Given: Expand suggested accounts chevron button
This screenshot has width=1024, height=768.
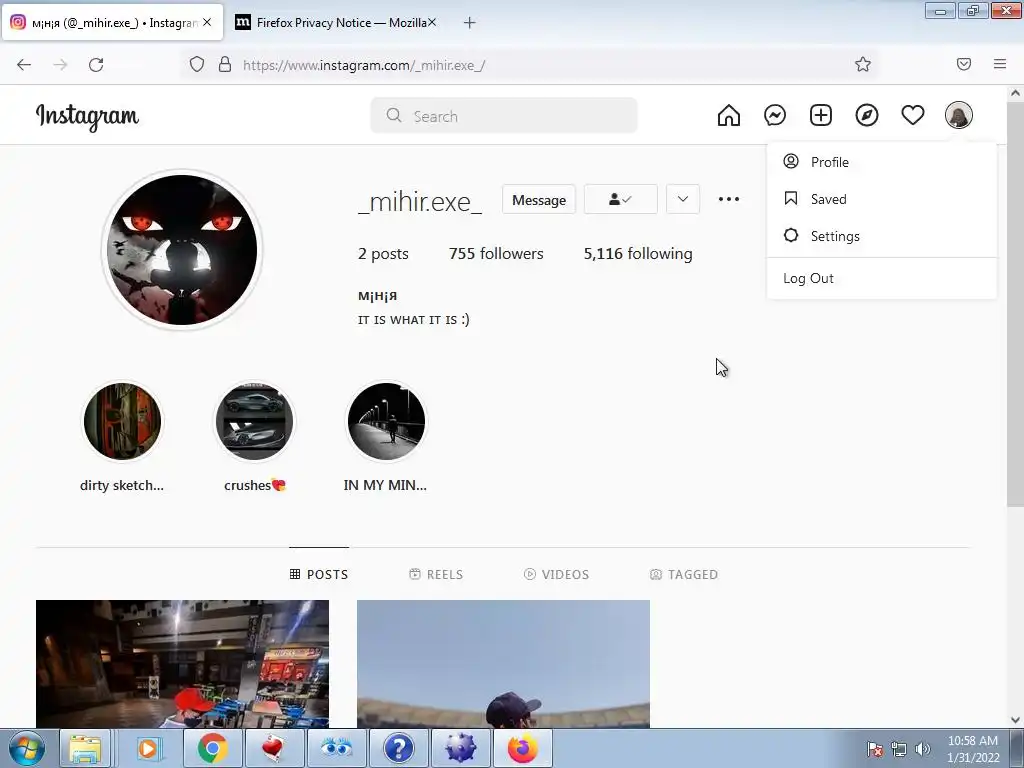Looking at the screenshot, I should (x=683, y=199).
